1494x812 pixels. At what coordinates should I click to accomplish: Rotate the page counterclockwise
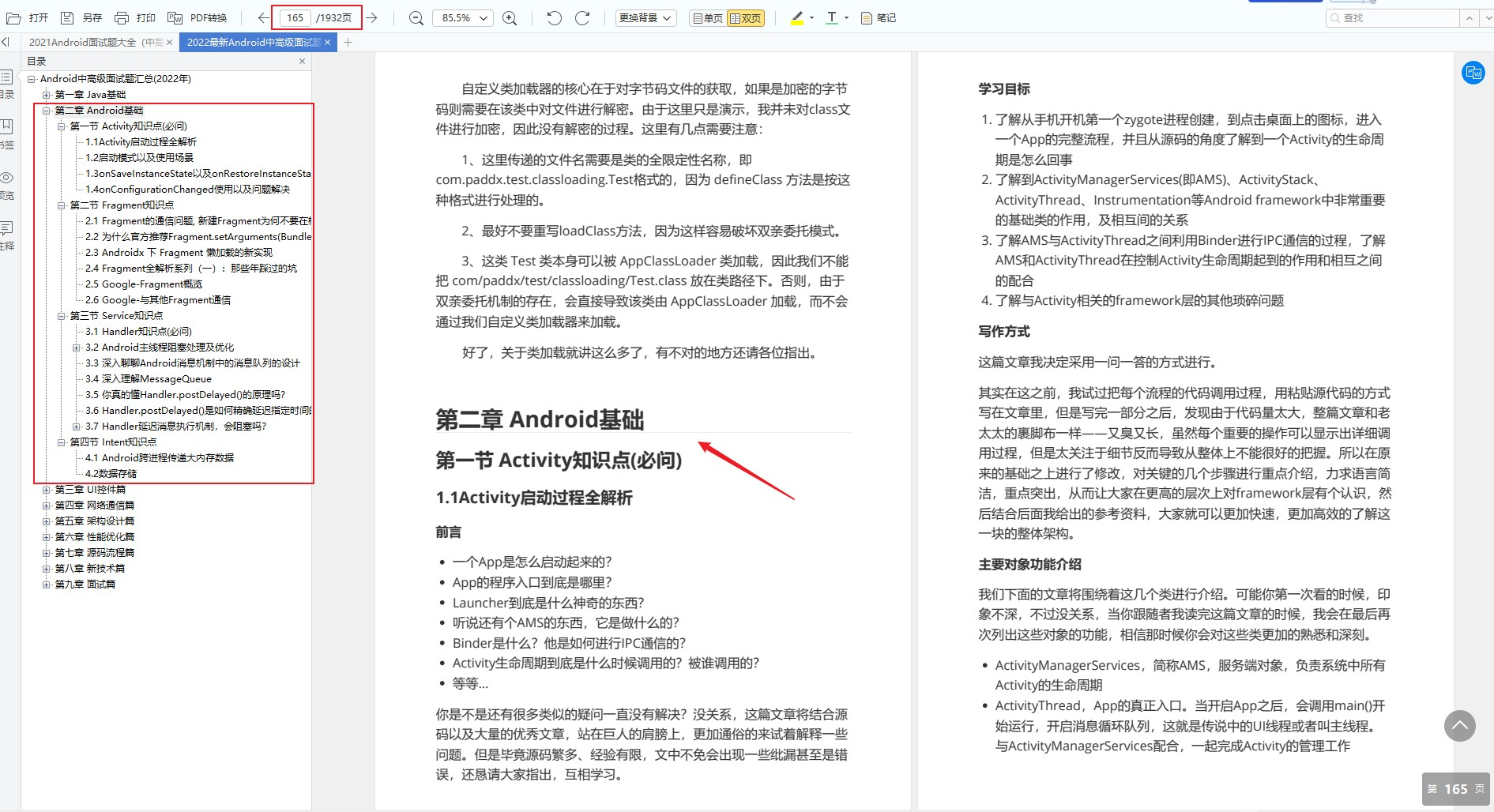554,17
